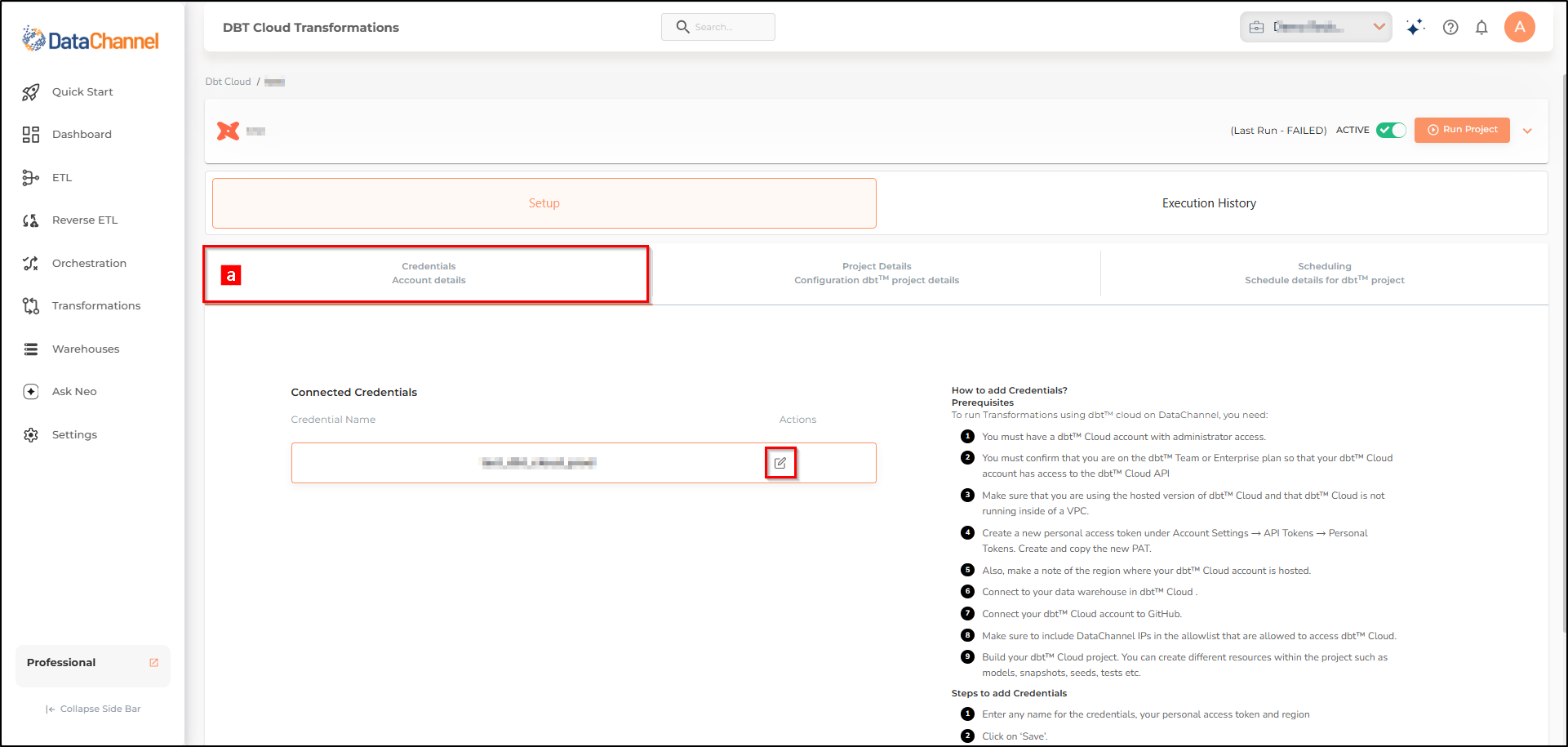Viewport: 1568px width, 747px height.
Task: Open the AI sparkles icon in header
Action: click(1415, 27)
